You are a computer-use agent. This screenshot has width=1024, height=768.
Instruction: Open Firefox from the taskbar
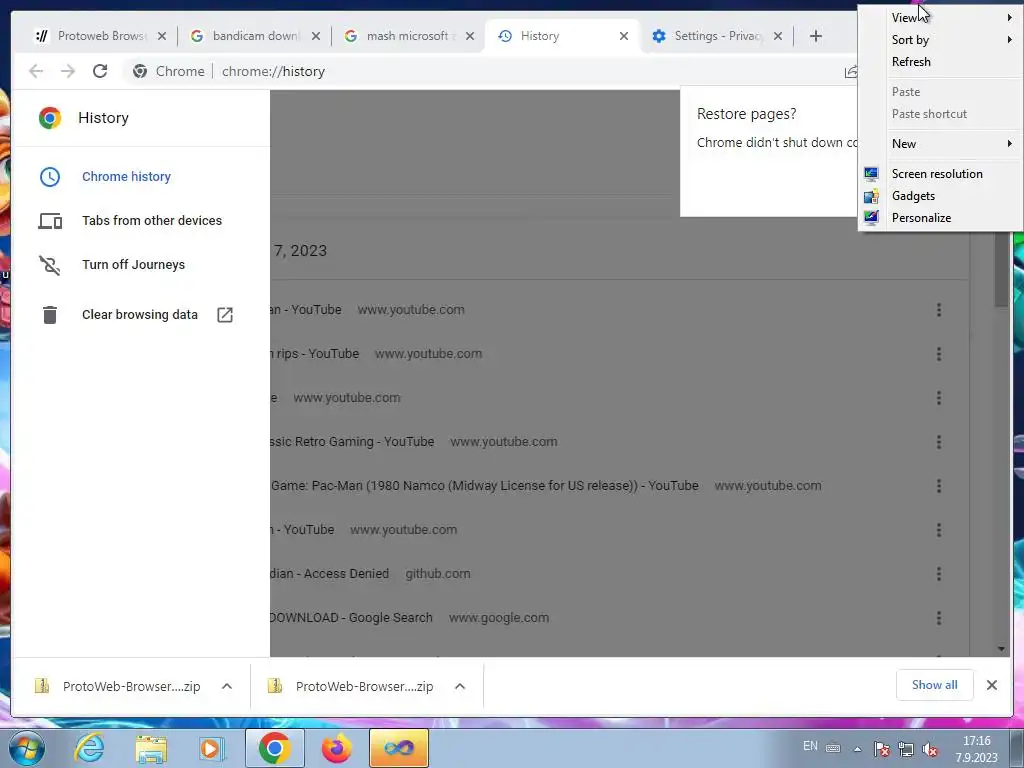(x=336, y=748)
